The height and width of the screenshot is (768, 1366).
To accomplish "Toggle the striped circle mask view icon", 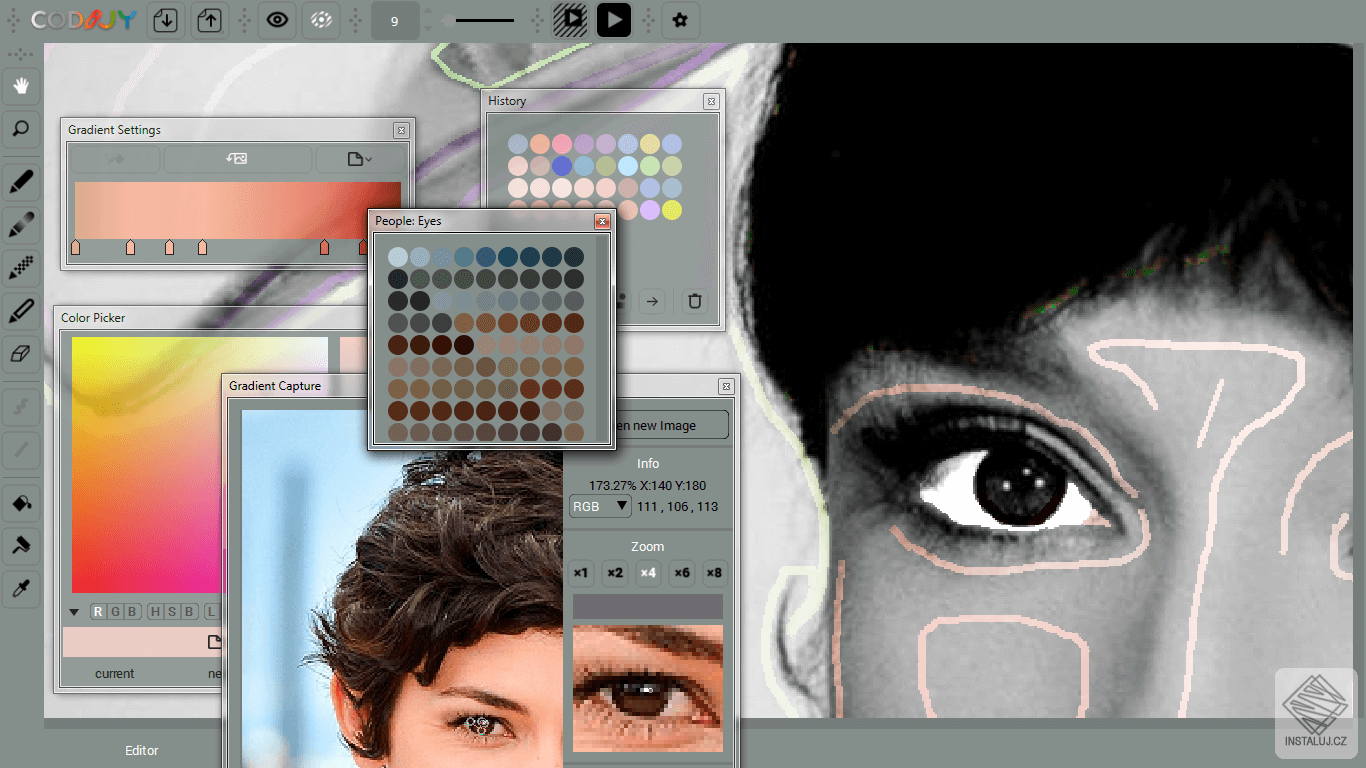I will click(321, 20).
